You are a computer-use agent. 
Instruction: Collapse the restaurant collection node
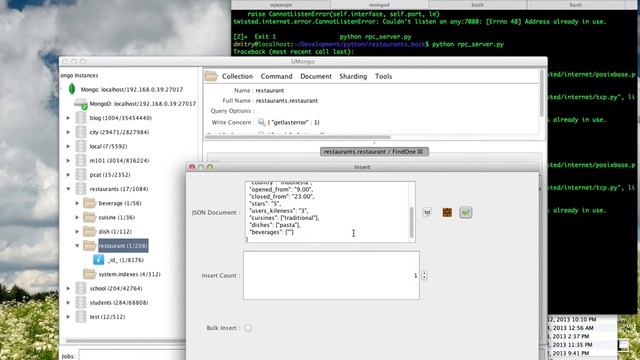[77, 246]
